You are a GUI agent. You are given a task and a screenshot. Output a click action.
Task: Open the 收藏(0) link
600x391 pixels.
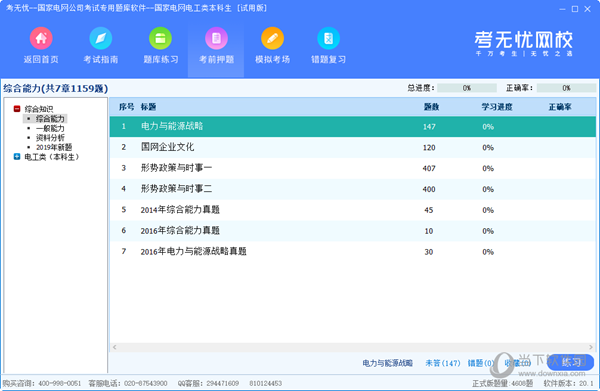pos(518,363)
